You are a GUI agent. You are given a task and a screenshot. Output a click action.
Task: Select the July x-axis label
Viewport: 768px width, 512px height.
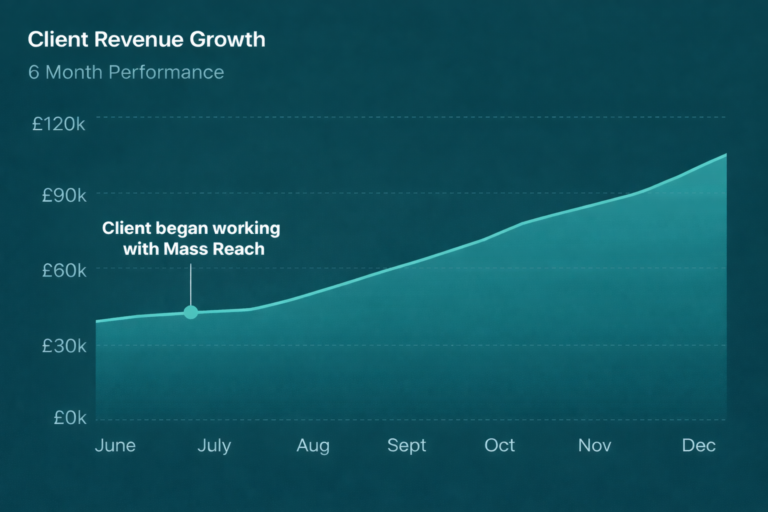213,446
